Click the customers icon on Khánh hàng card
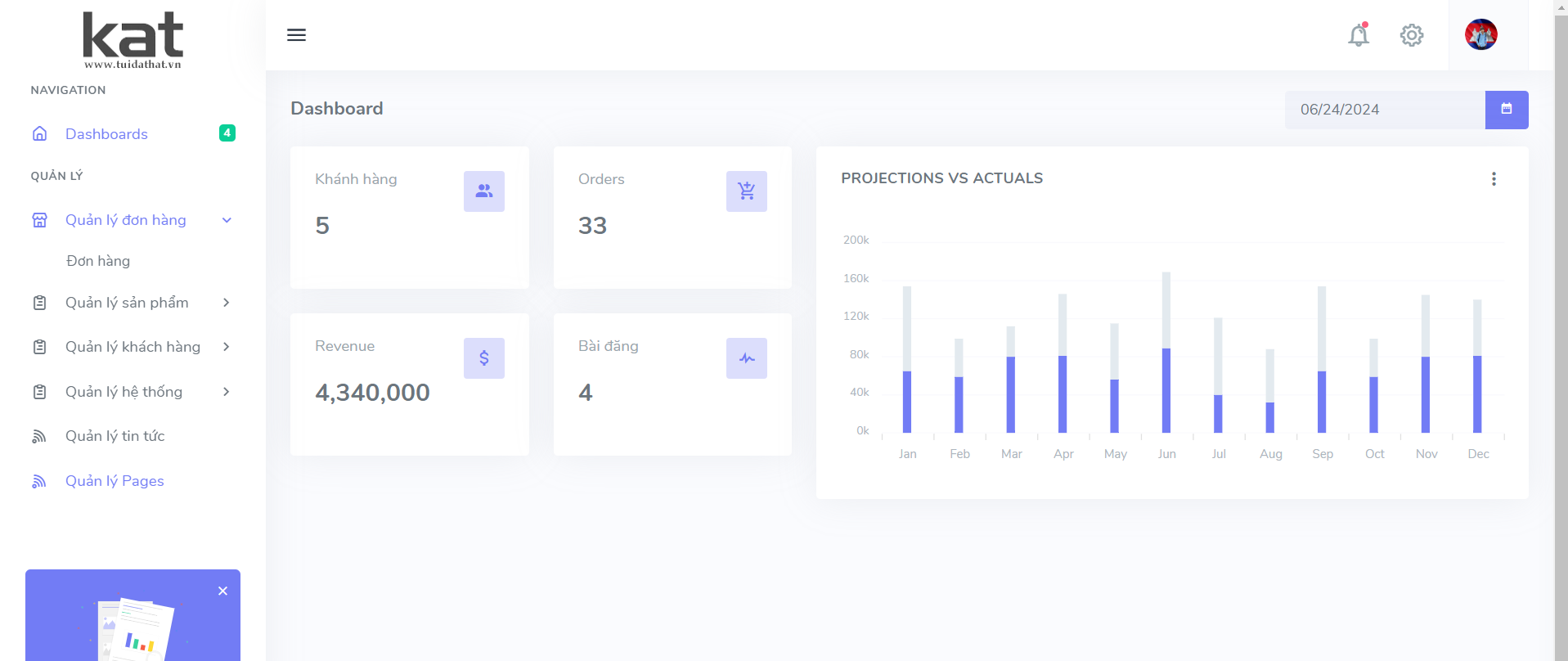Screen dimensions: 1568x661 pyautogui.click(x=484, y=191)
